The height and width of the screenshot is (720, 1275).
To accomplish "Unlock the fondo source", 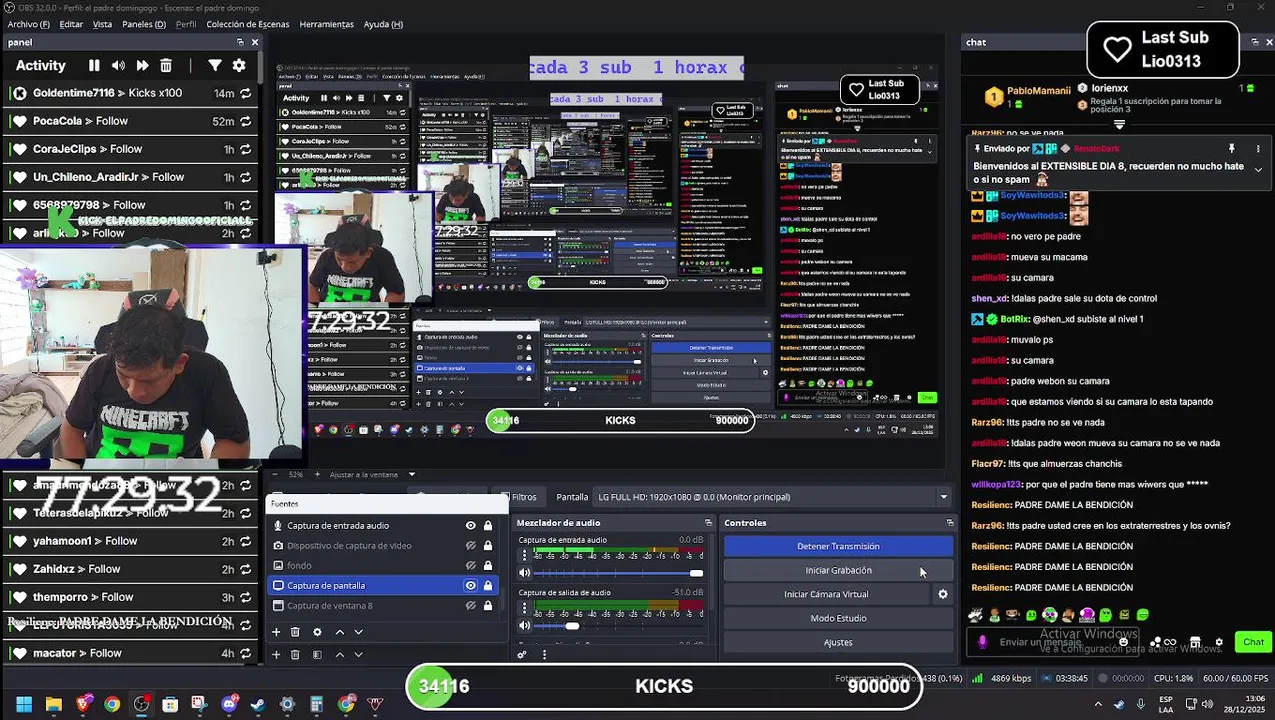I will [x=488, y=565].
